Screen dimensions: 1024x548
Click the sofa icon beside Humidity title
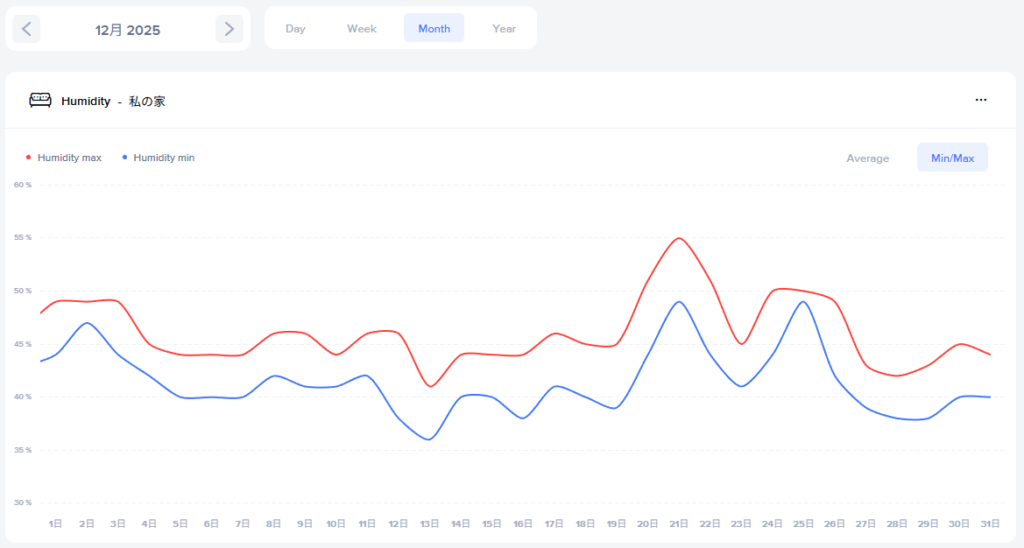tap(40, 100)
